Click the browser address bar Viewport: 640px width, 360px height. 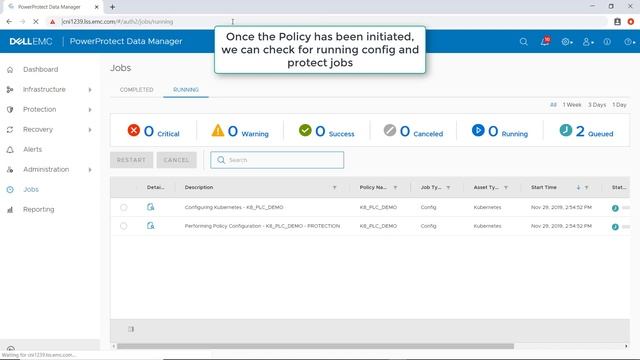click(327, 22)
